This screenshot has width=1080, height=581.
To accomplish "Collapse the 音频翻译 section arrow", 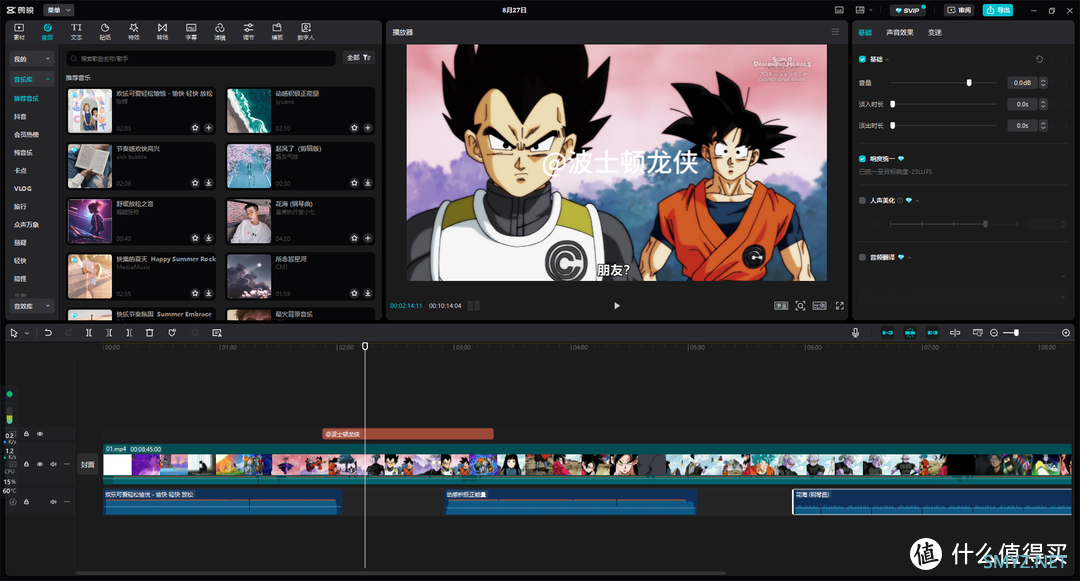I will (909, 257).
